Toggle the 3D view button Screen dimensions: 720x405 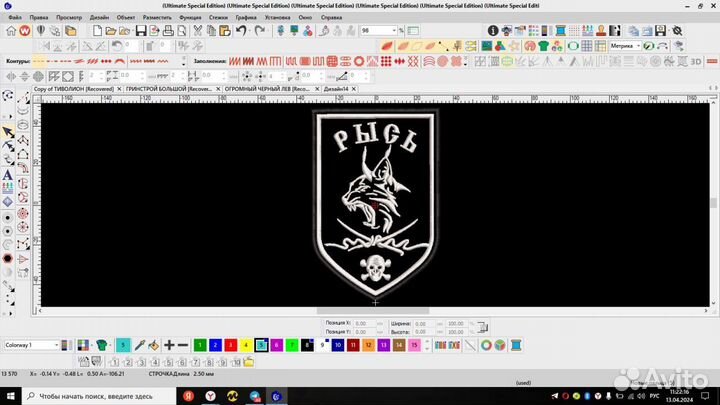pyautogui.click(x=697, y=61)
